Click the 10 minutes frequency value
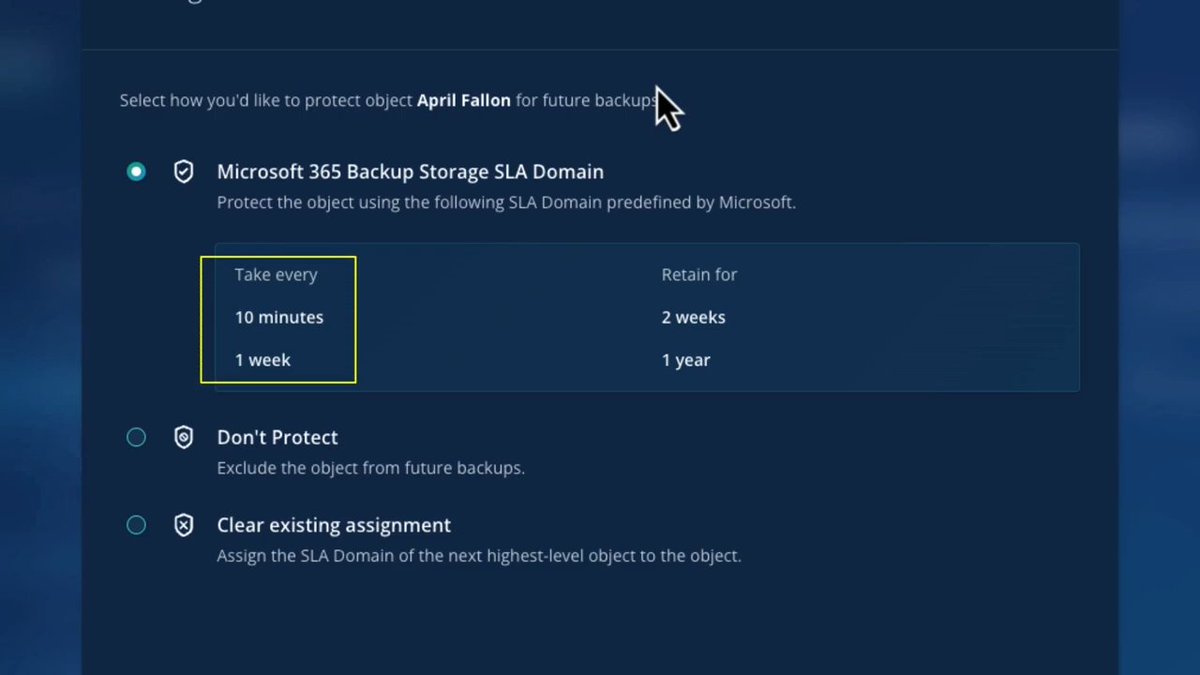The image size is (1200, 675). [279, 317]
